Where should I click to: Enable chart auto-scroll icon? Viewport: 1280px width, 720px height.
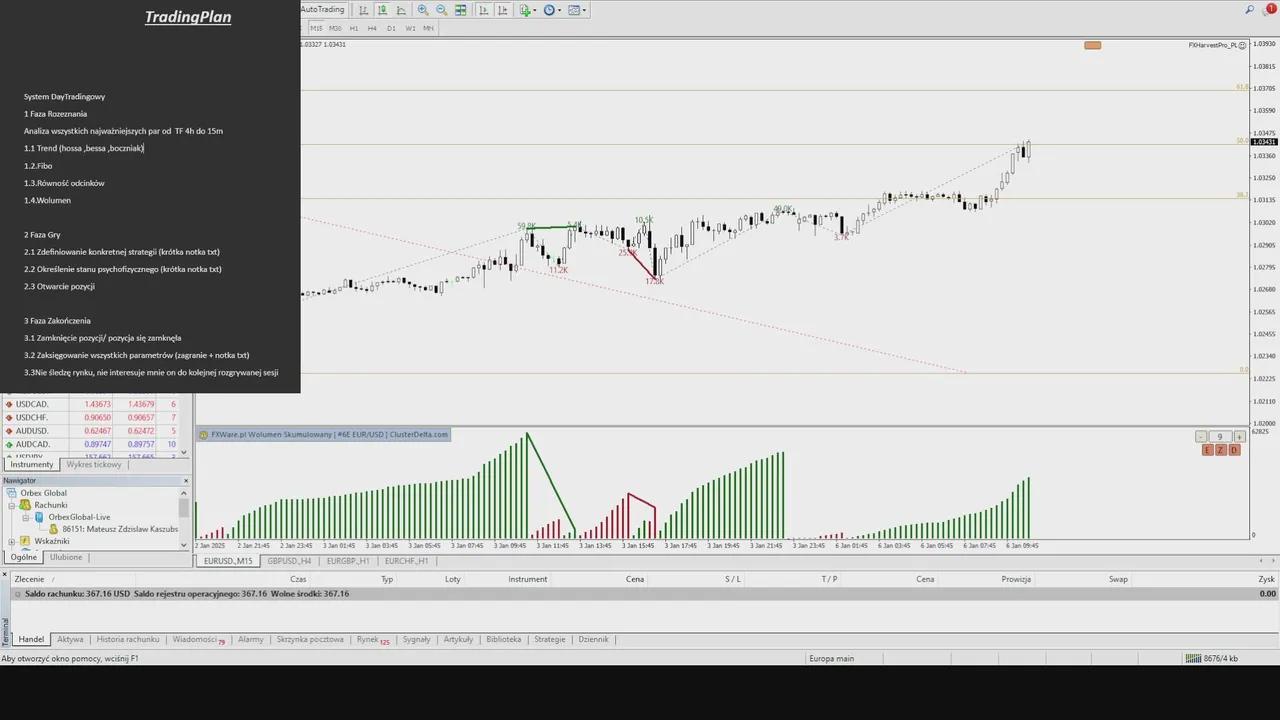pos(483,10)
